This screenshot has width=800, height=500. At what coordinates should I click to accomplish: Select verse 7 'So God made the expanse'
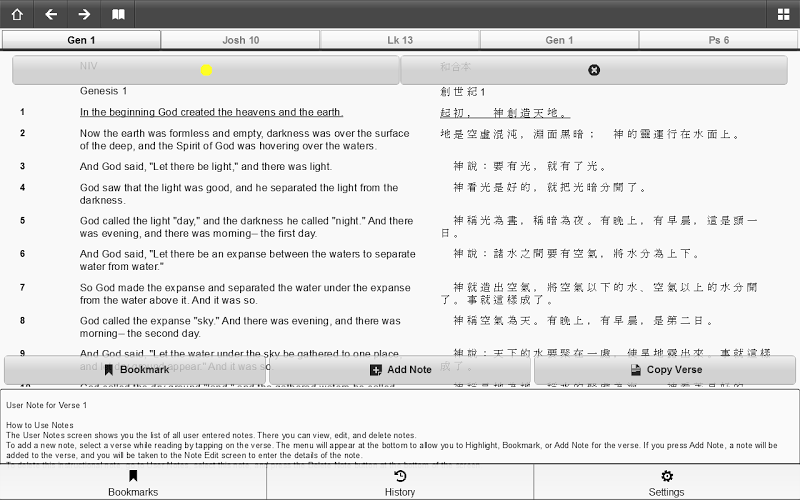245,294
